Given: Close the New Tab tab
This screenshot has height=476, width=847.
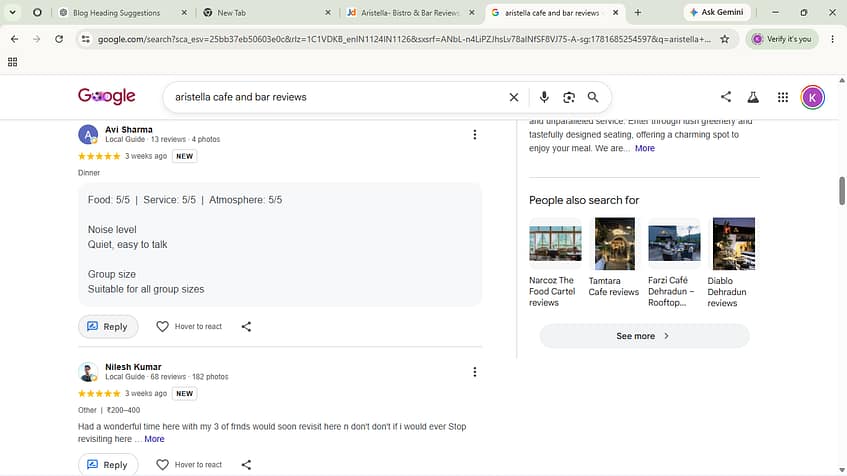Looking at the screenshot, I should coord(327,12).
